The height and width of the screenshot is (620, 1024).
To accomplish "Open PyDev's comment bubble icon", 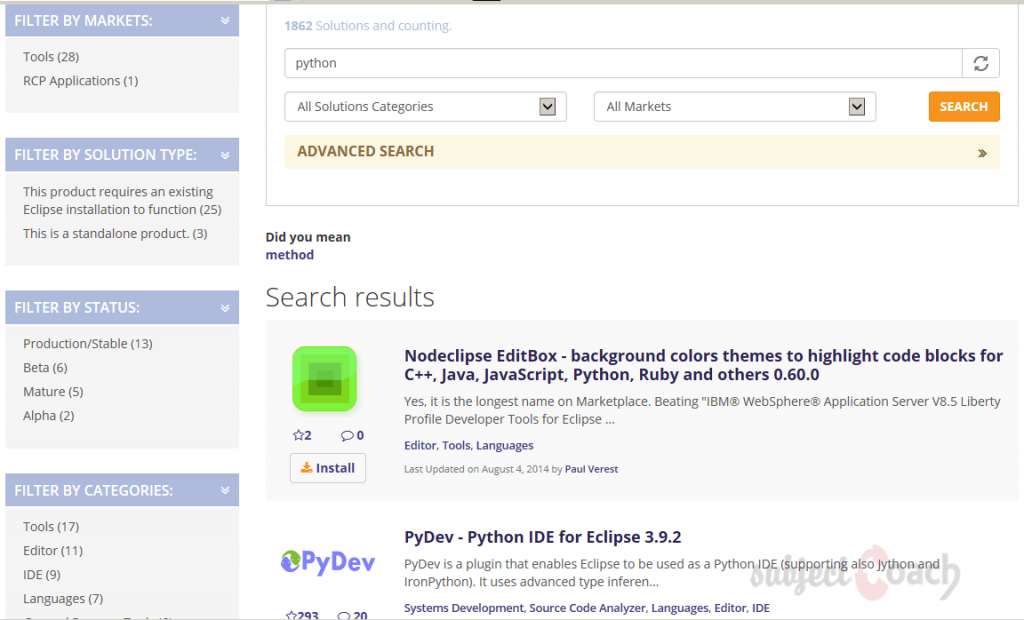I will click(342, 615).
